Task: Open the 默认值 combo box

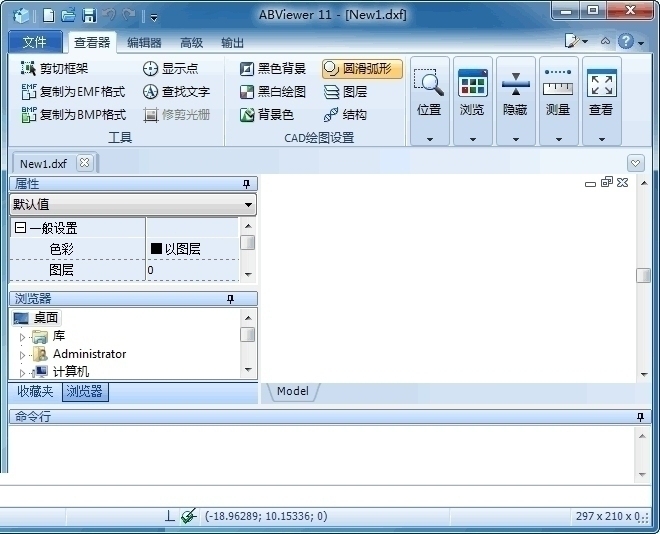Action: 133,205
